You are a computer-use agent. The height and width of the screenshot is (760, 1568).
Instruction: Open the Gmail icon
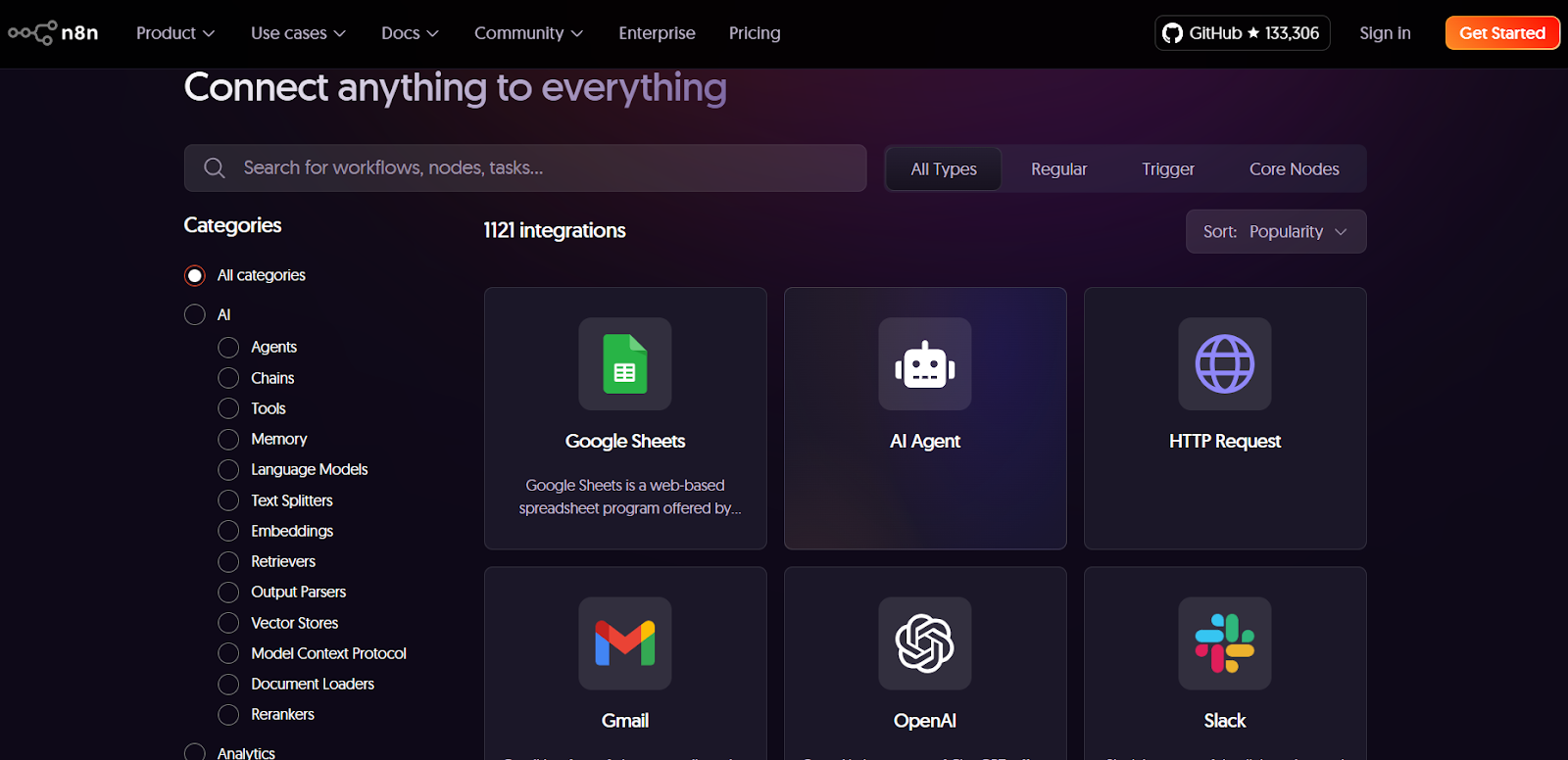(x=625, y=643)
